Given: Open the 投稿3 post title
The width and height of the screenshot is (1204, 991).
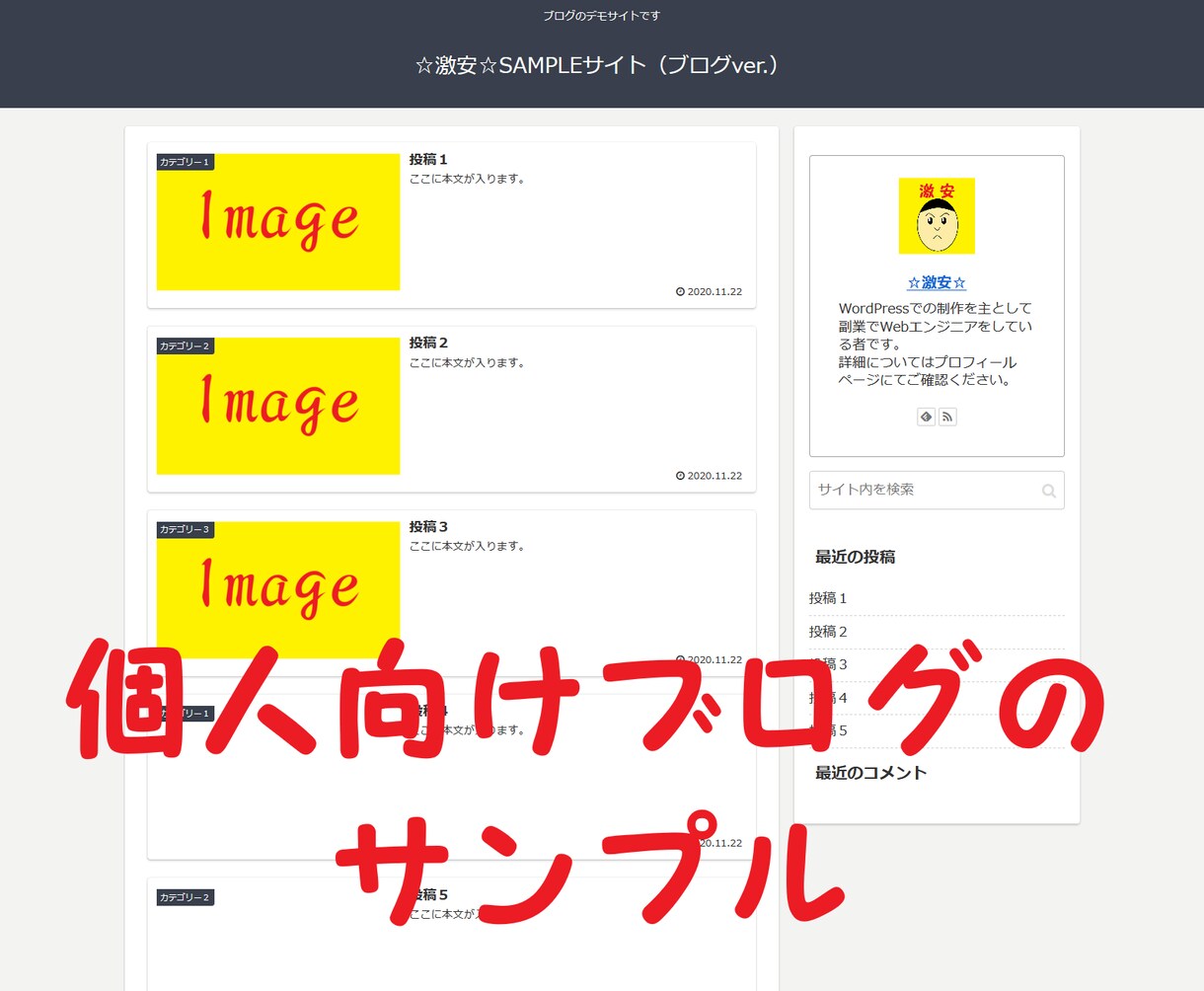Looking at the screenshot, I should tap(428, 526).
